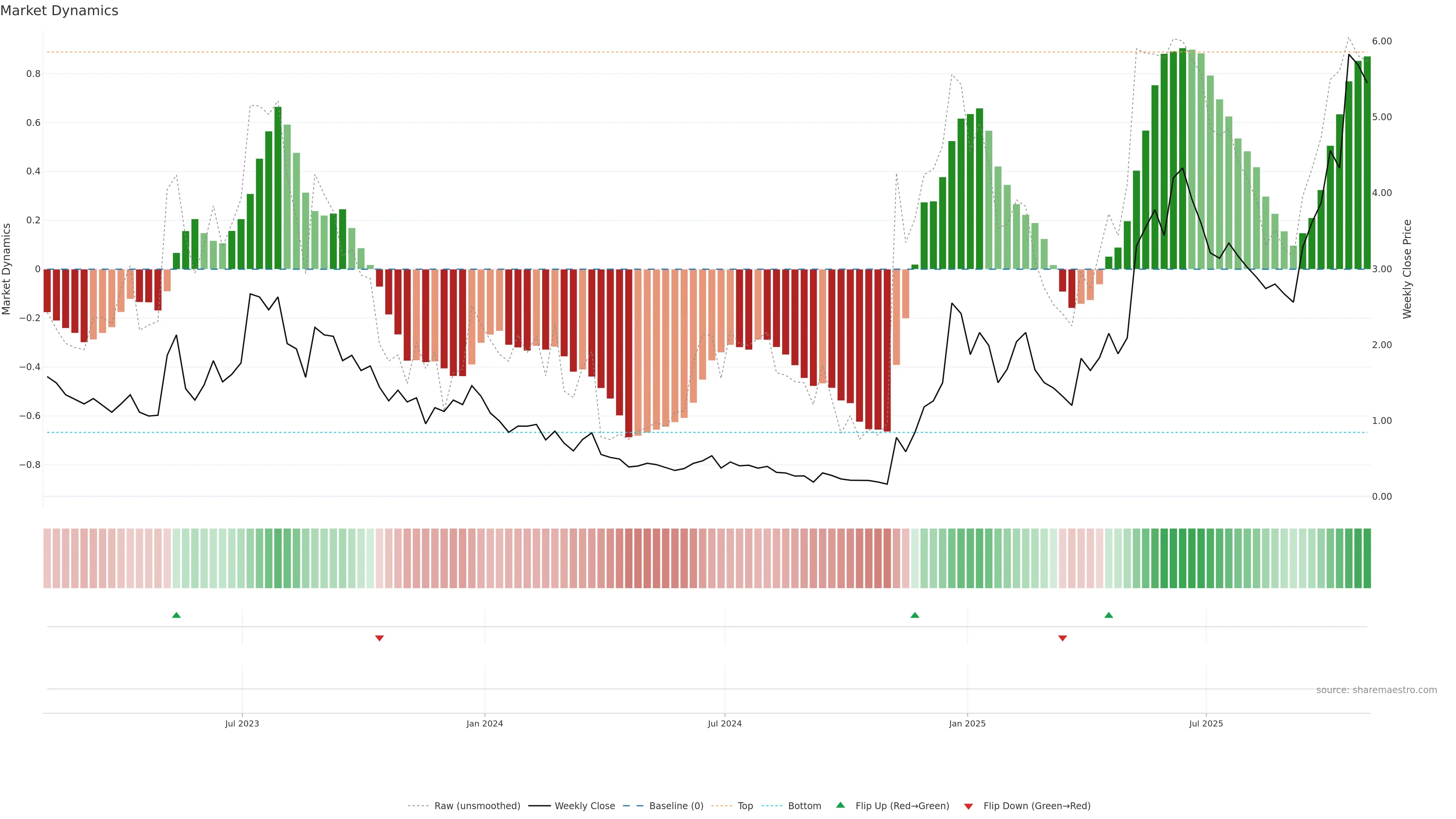Screen dimensions: 1456x819
Task: Click the Market Dynamics chart title
Action: 60,11
